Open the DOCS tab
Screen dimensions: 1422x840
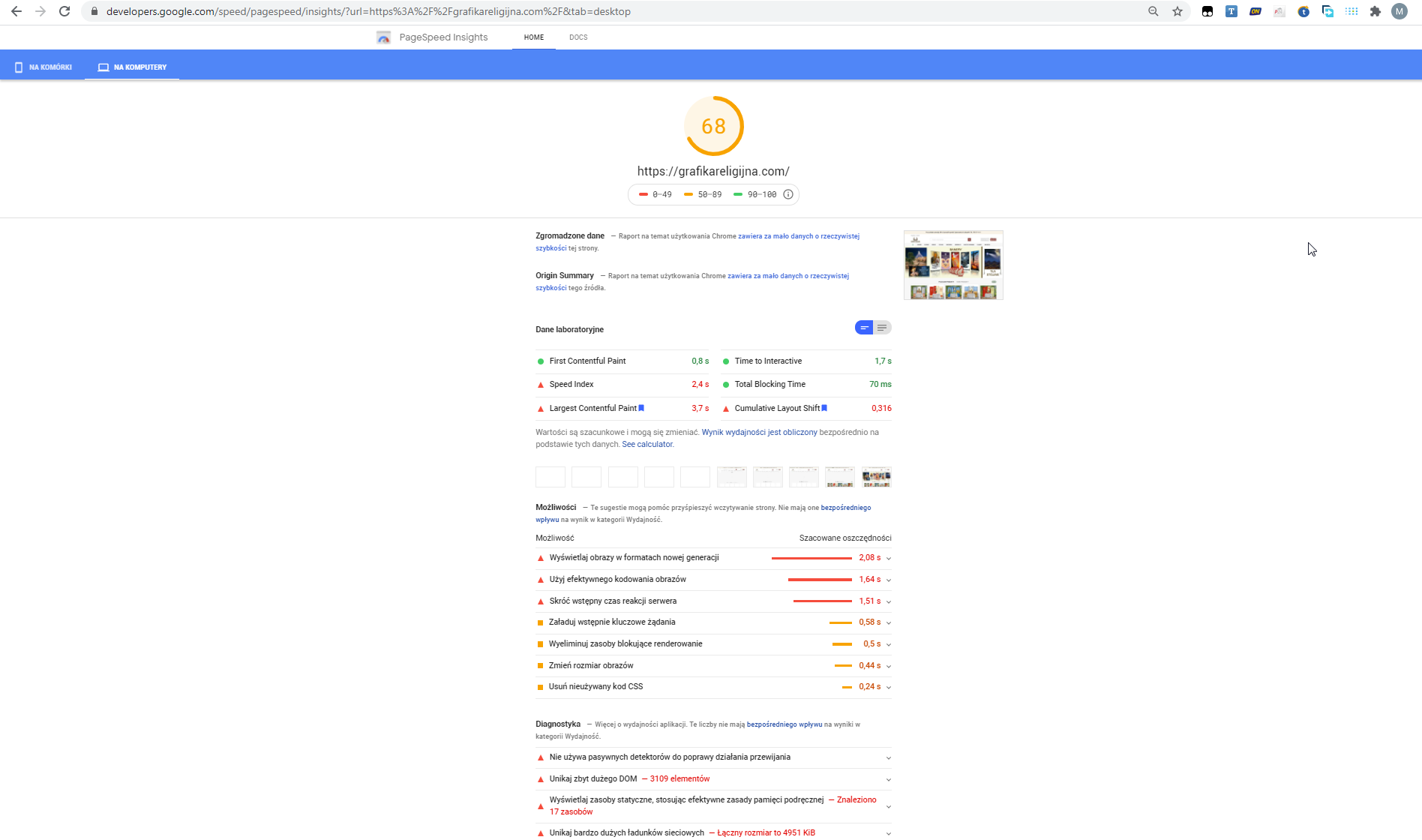point(578,37)
